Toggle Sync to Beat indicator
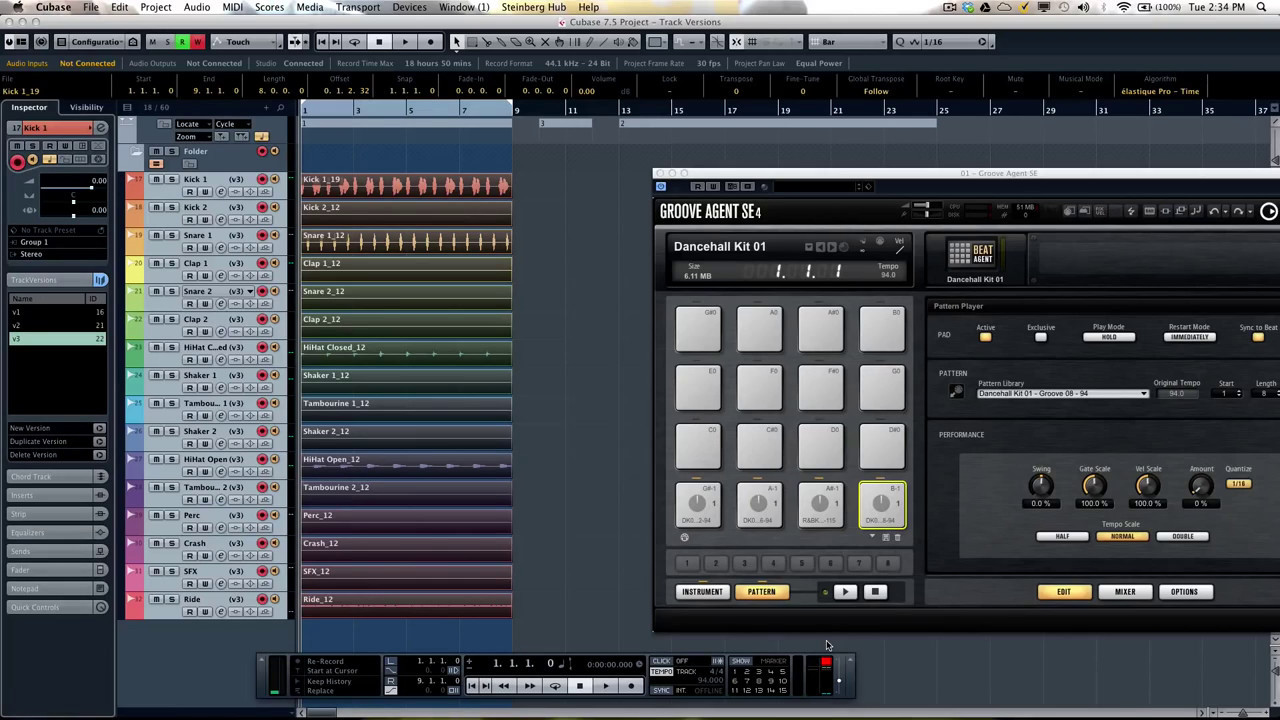 (1258, 337)
